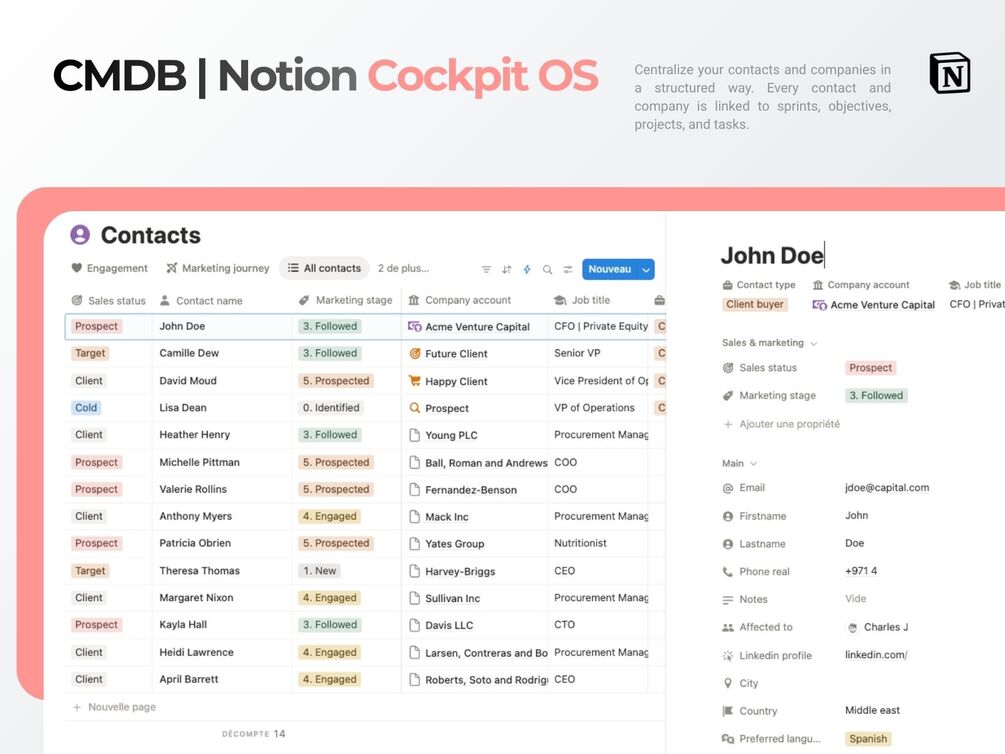Switch to the Marketing journey tab
The image size is (1005, 754).
[x=218, y=268]
